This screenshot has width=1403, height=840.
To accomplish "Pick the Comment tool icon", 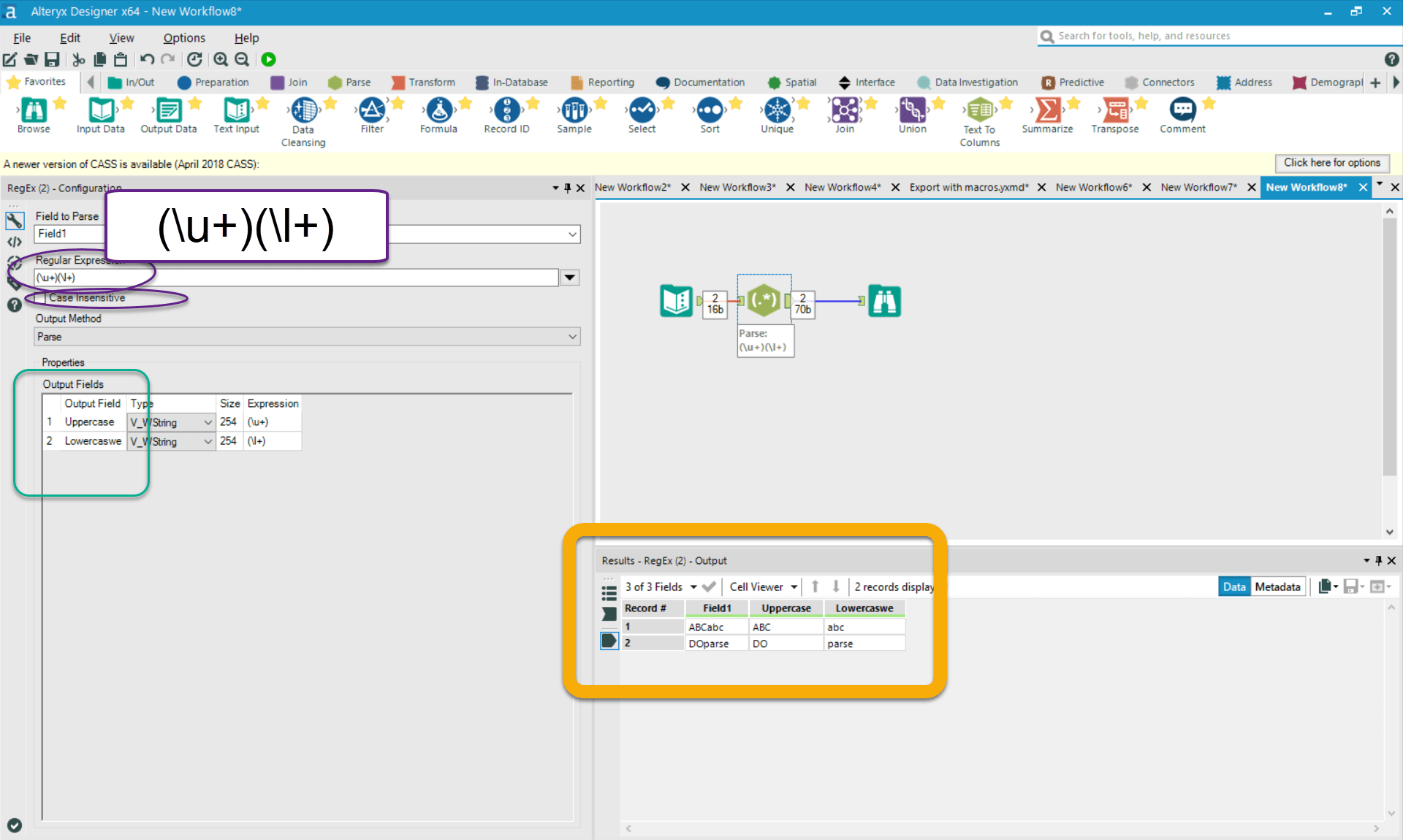I will (x=1182, y=110).
